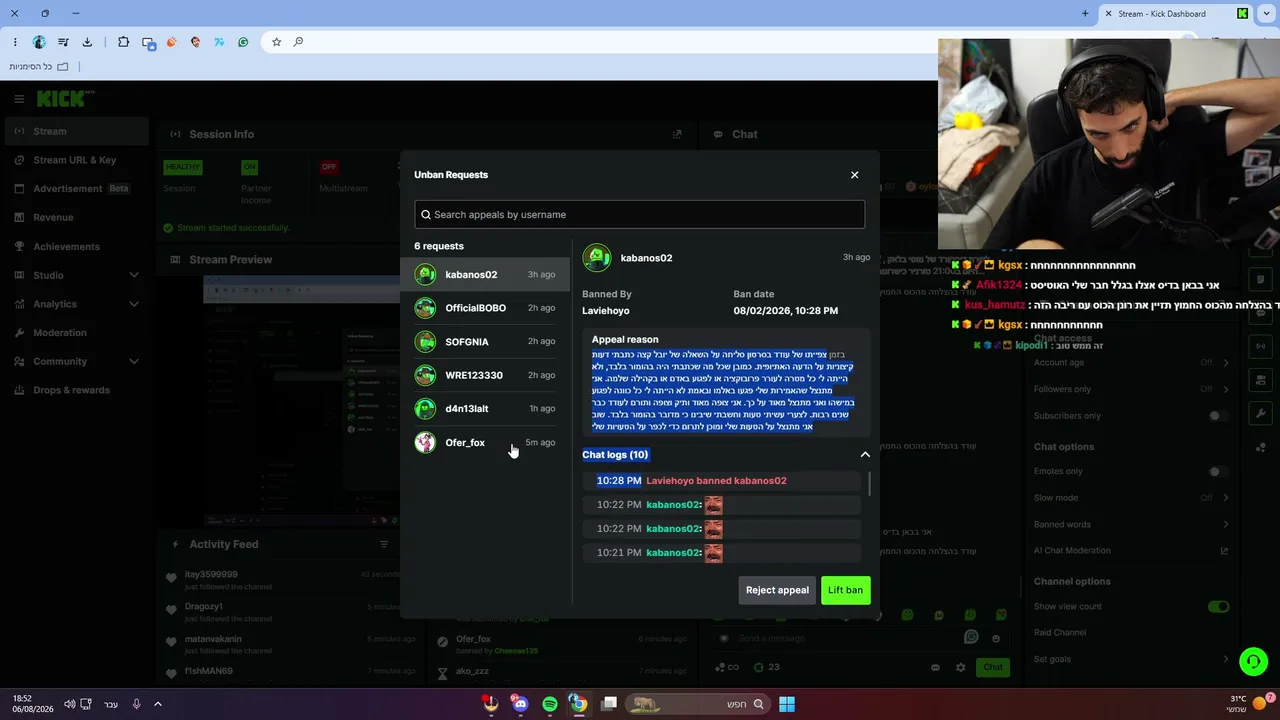Open the Slow mode setting chevron

(x=1226, y=498)
